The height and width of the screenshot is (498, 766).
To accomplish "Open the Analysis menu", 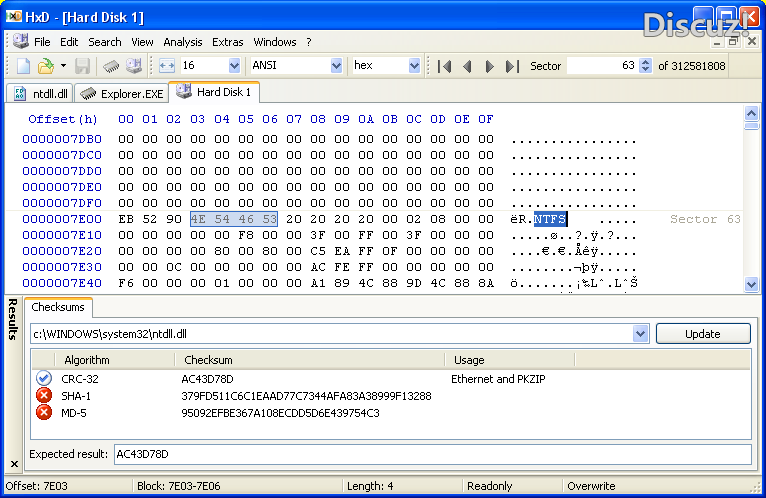I will [183, 42].
